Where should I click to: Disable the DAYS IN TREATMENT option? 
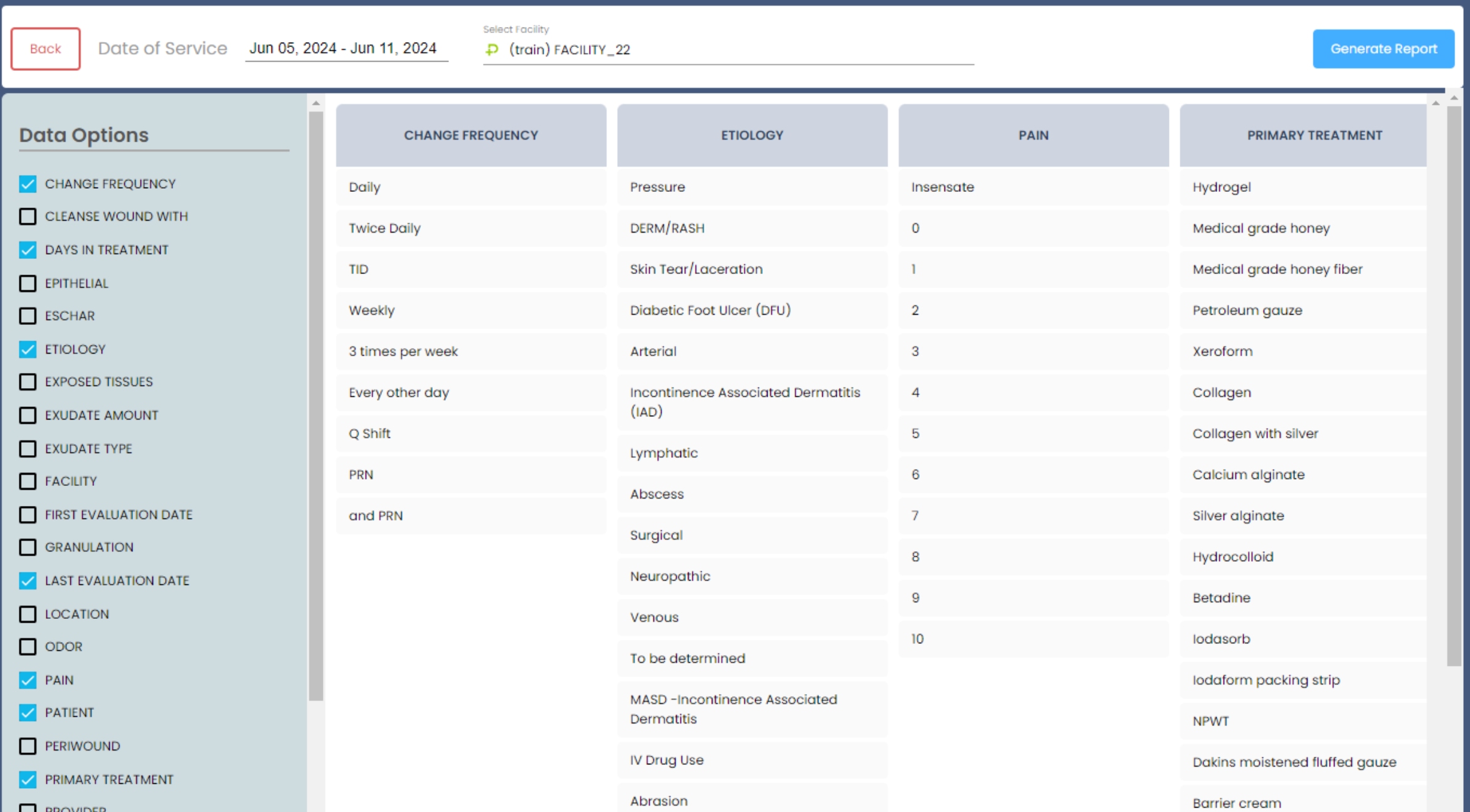pos(28,250)
